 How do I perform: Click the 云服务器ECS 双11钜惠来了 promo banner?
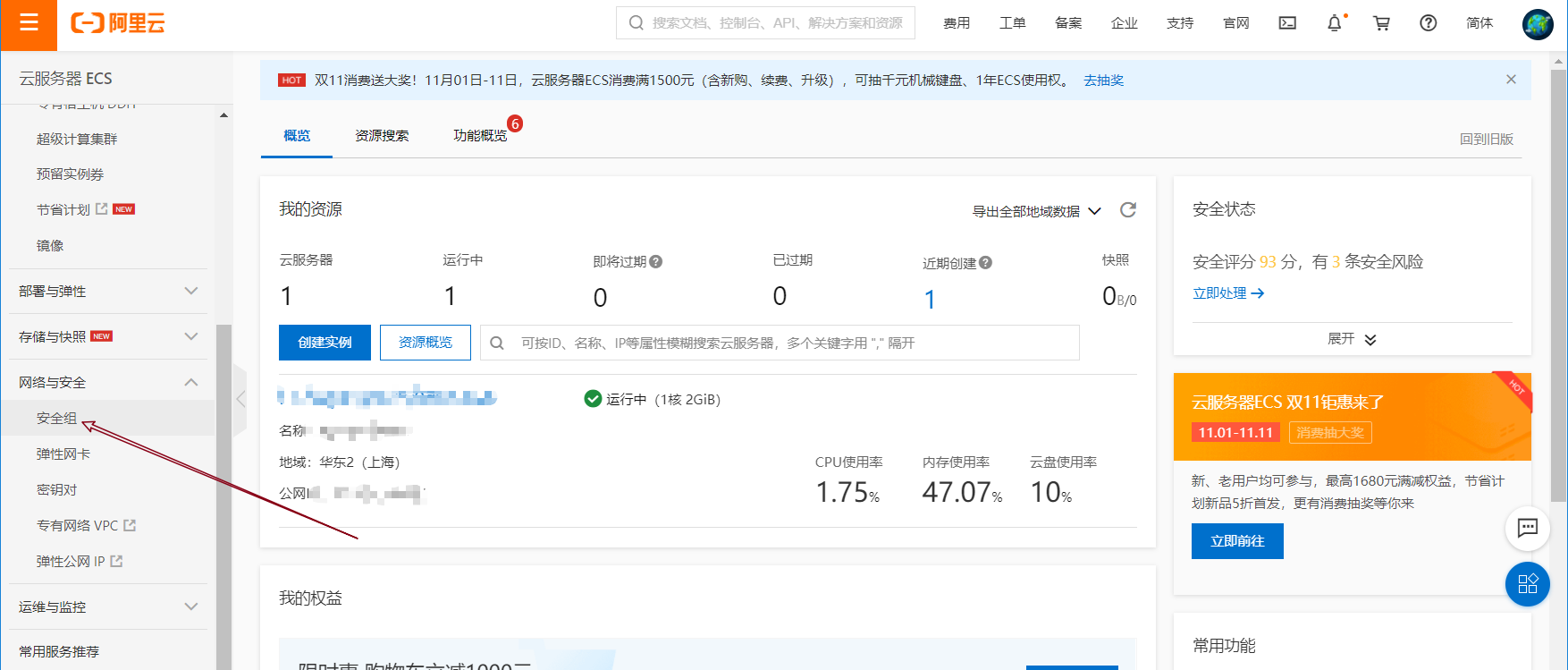[x=1352, y=417]
